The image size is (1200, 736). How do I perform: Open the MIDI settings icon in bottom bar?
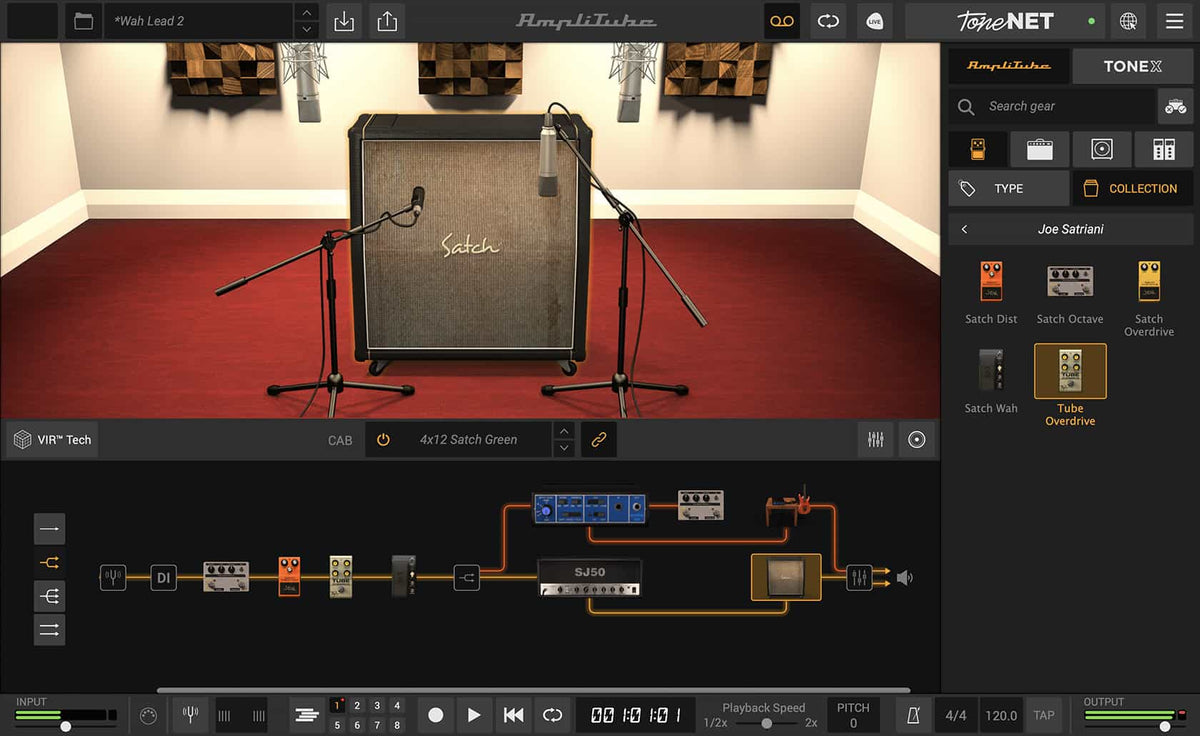(x=148, y=715)
